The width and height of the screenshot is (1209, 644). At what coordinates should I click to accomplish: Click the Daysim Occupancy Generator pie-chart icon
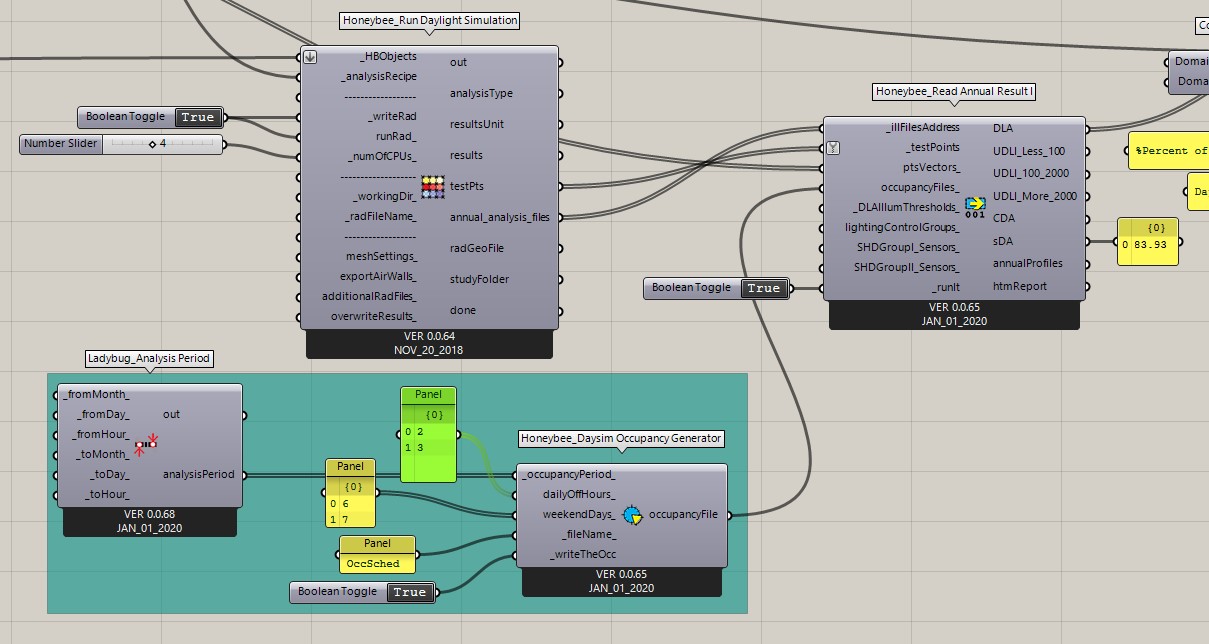point(632,515)
